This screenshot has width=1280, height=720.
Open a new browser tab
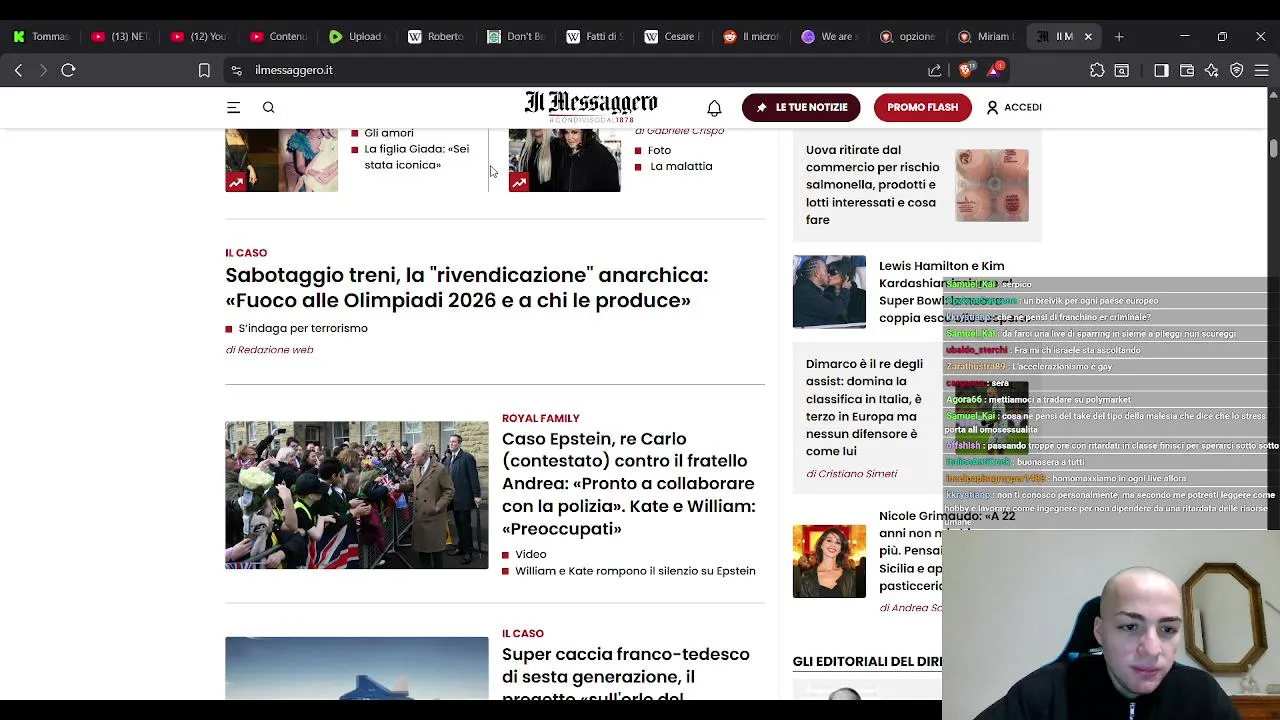[x=1119, y=36]
